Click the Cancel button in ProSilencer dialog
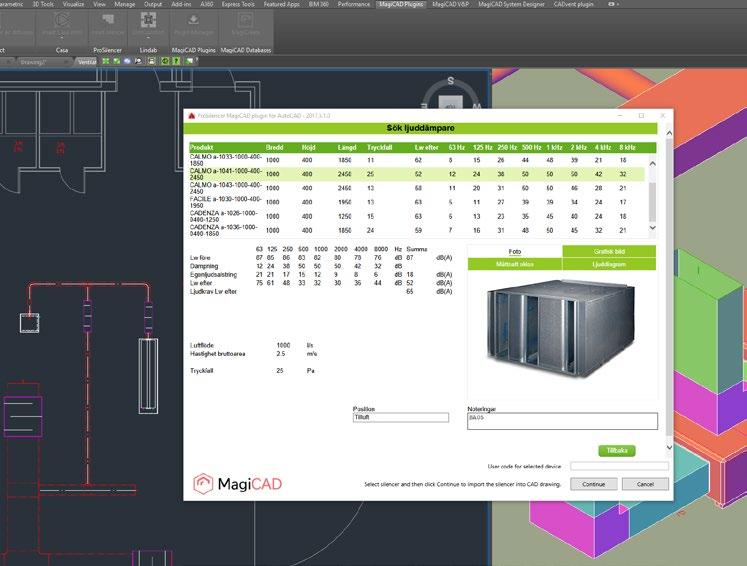747x566 pixels. [645, 484]
